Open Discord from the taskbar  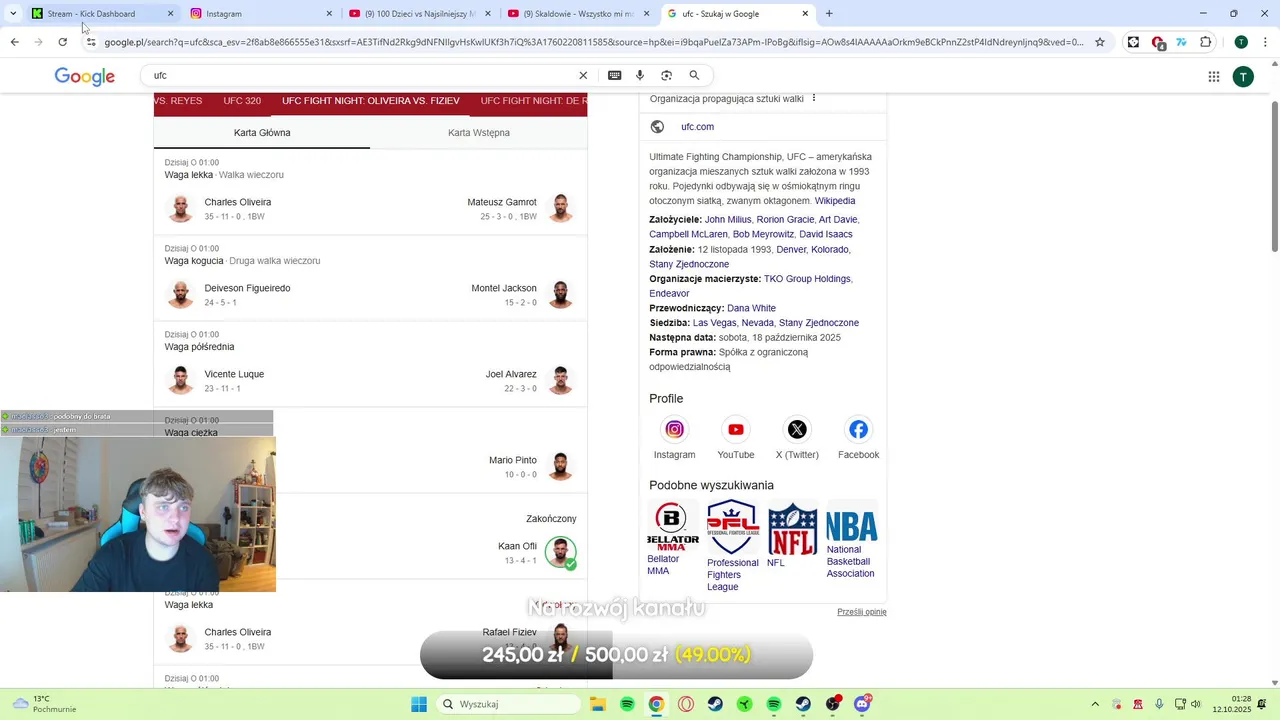pyautogui.click(x=862, y=704)
